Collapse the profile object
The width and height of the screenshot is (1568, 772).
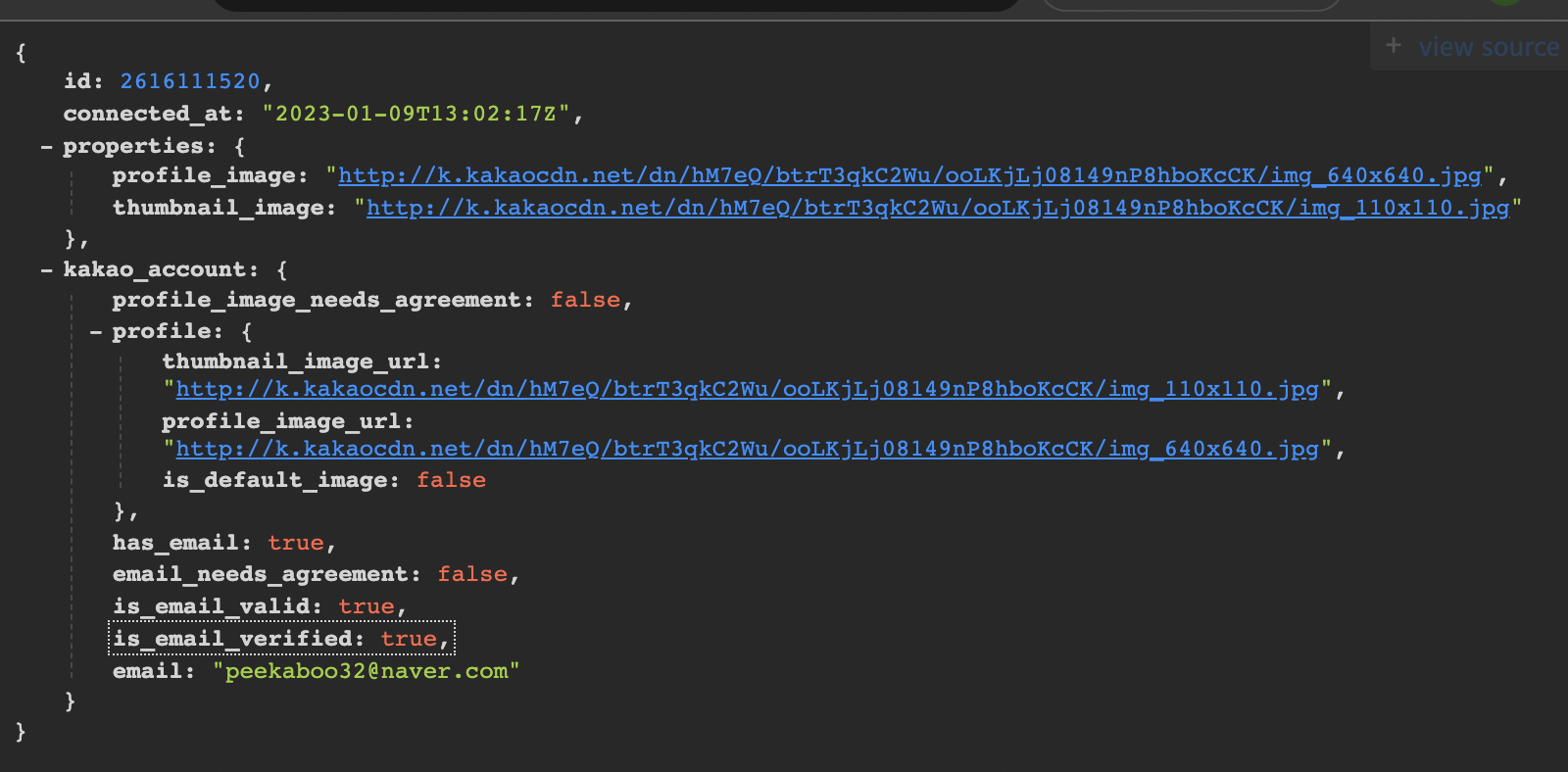tap(95, 332)
